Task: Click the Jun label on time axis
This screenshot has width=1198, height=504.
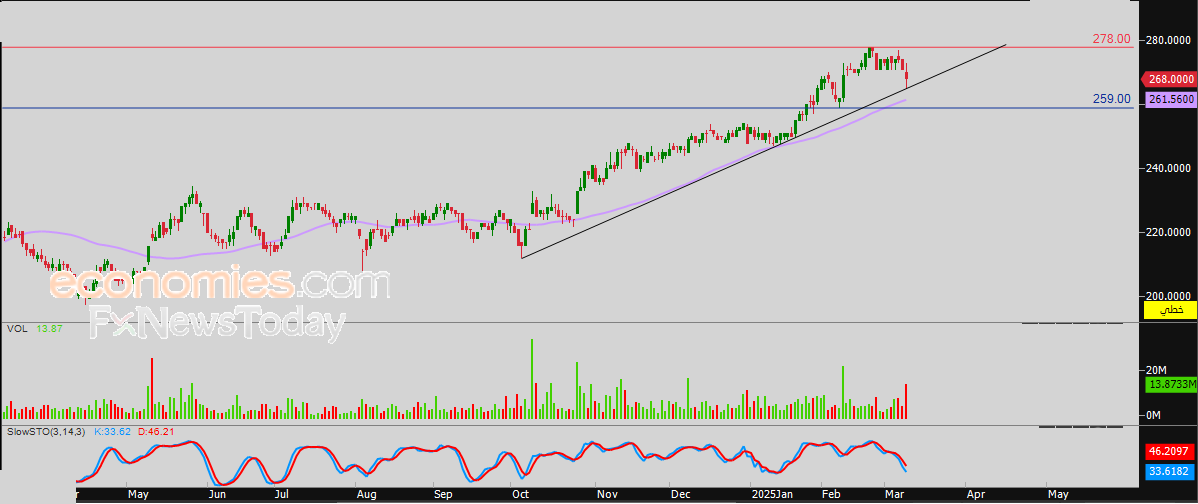Action: pyautogui.click(x=219, y=495)
